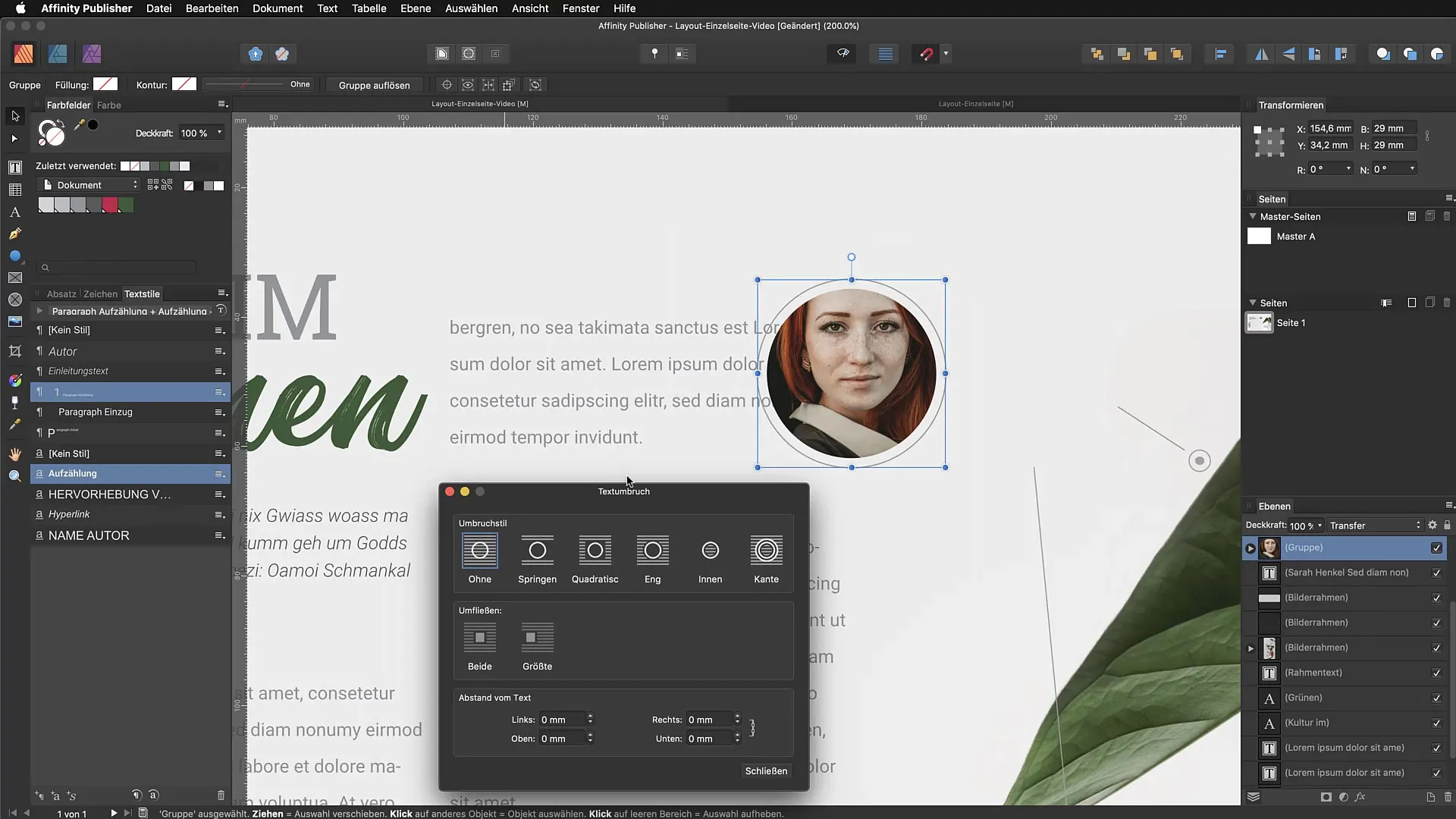Open the rotation R value dropdown

pyautogui.click(x=1348, y=169)
